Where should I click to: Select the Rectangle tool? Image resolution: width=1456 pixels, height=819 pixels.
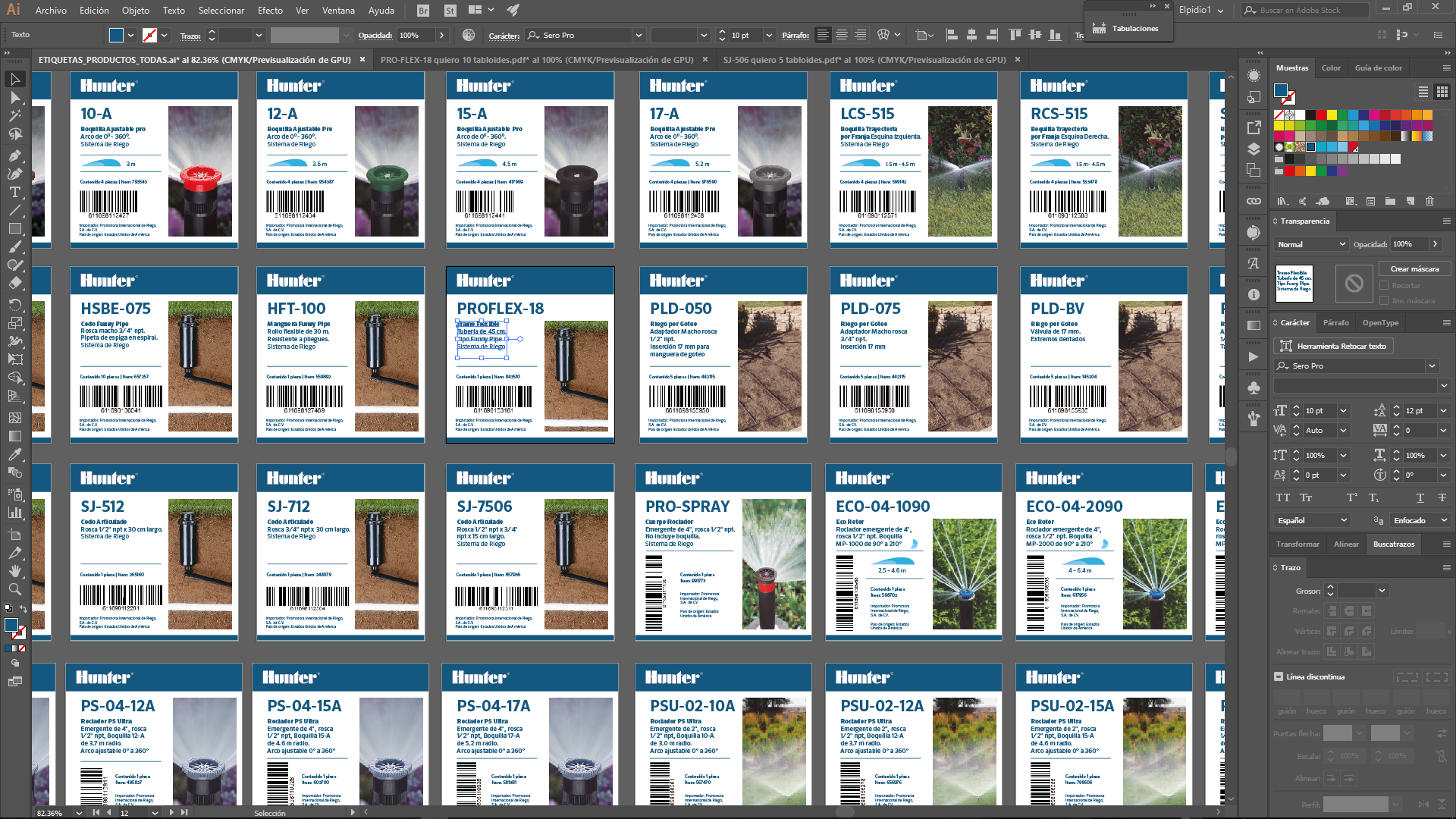[15, 228]
